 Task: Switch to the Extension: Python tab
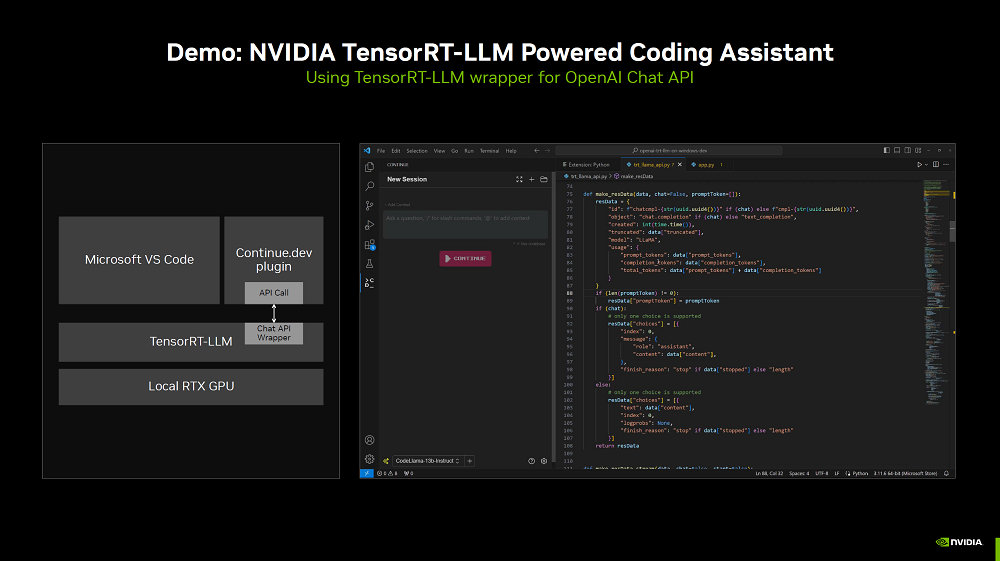point(587,164)
